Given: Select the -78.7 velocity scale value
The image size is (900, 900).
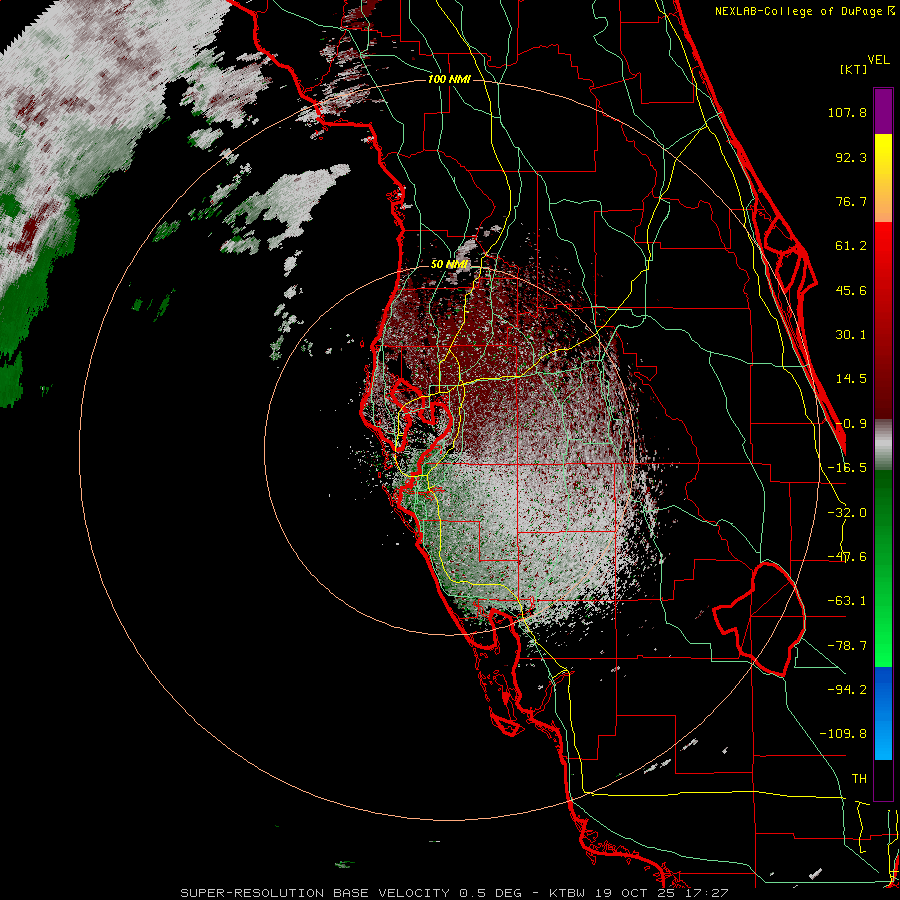Looking at the screenshot, I should [847, 646].
